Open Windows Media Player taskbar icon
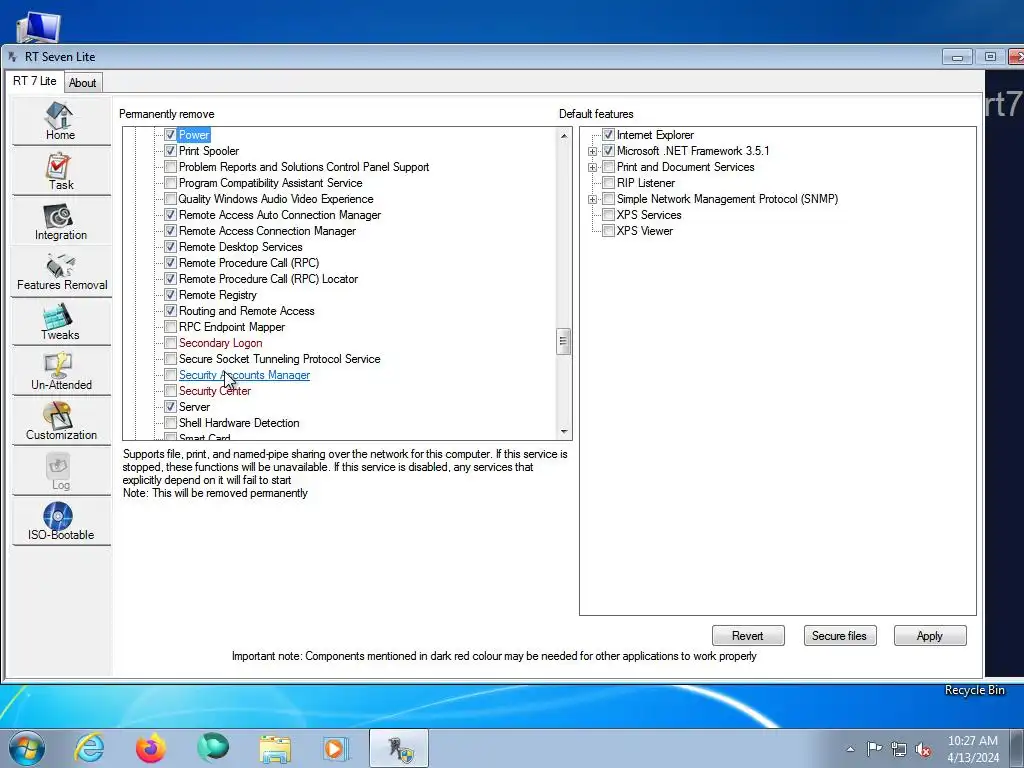1024x768 pixels. pyautogui.click(x=336, y=748)
